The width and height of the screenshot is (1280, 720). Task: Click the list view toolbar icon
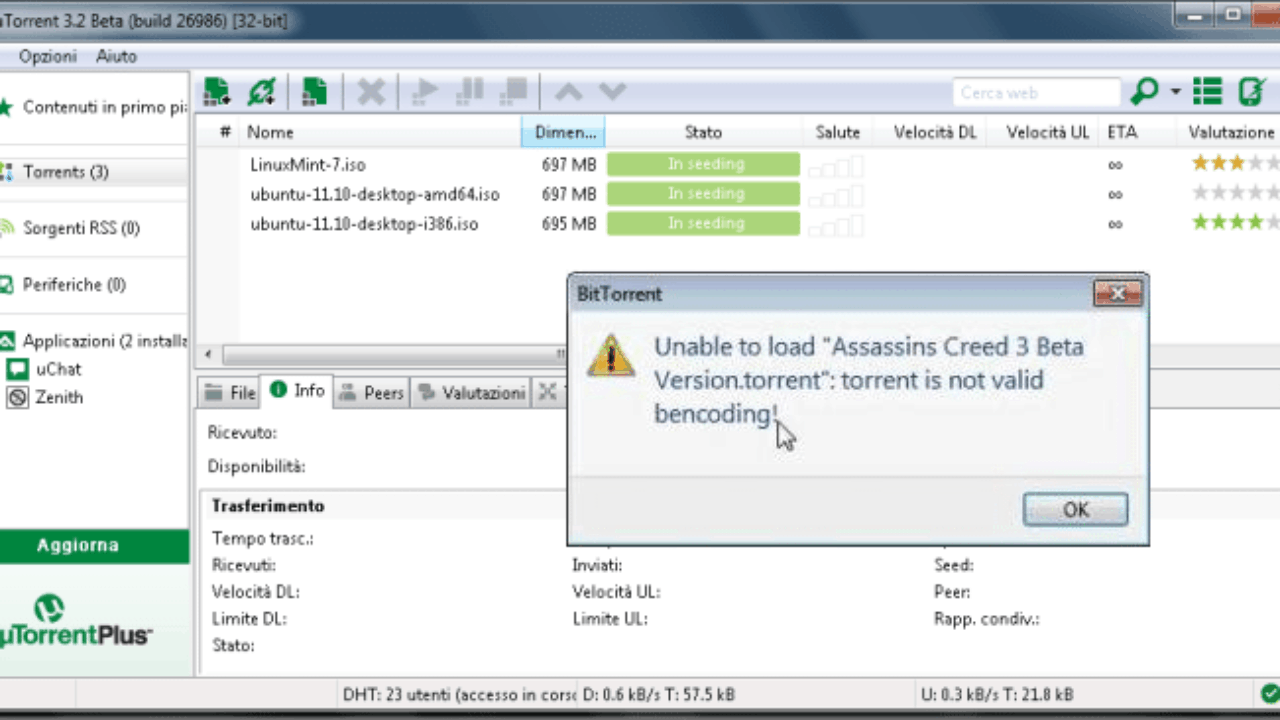[1207, 92]
